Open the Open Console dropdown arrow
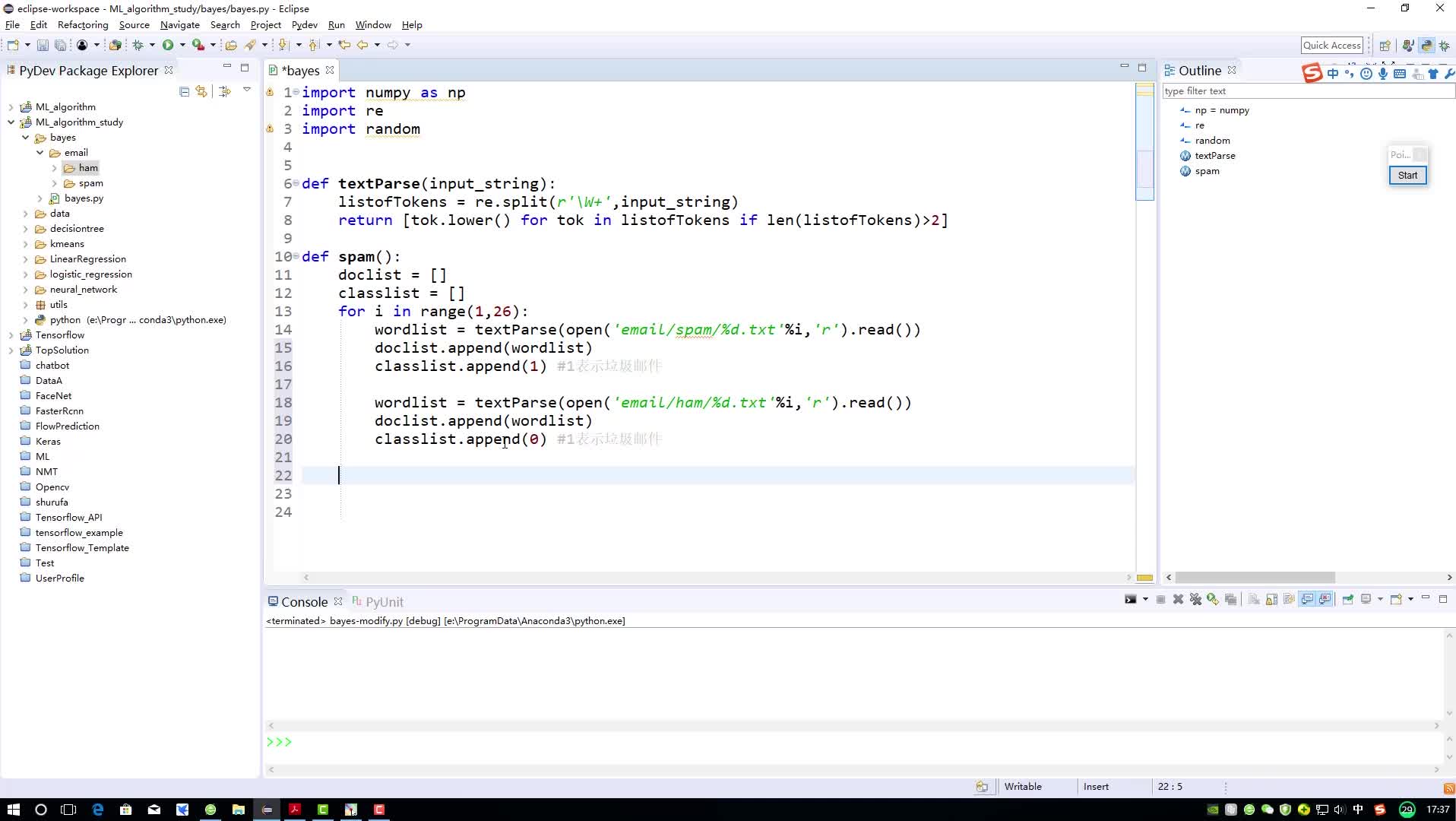 [1410, 600]
